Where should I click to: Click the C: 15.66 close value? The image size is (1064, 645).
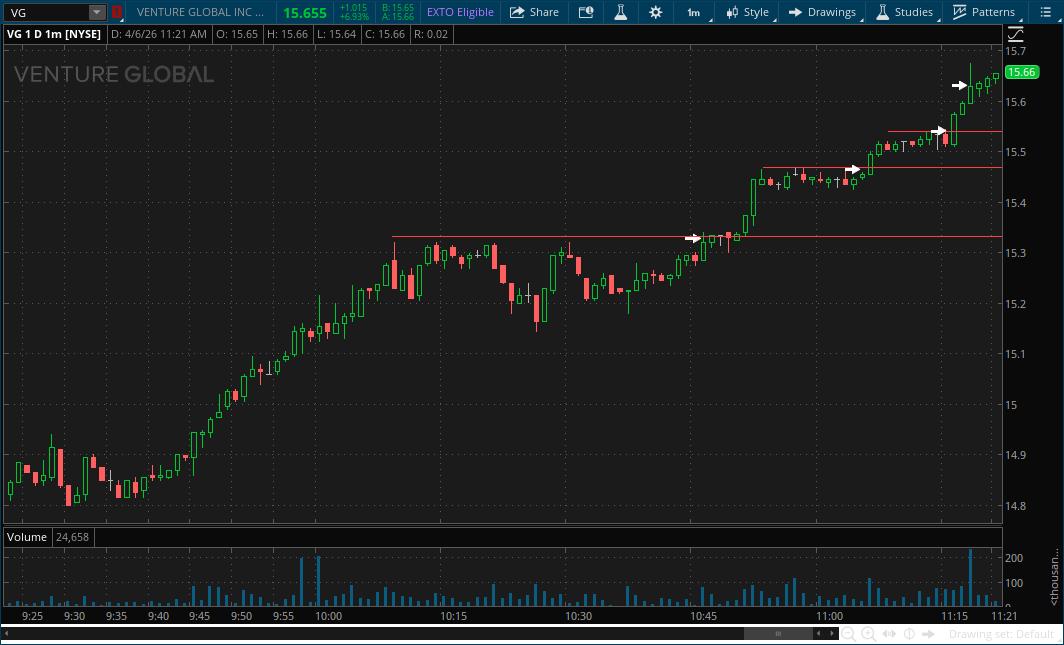coord(385,34)
